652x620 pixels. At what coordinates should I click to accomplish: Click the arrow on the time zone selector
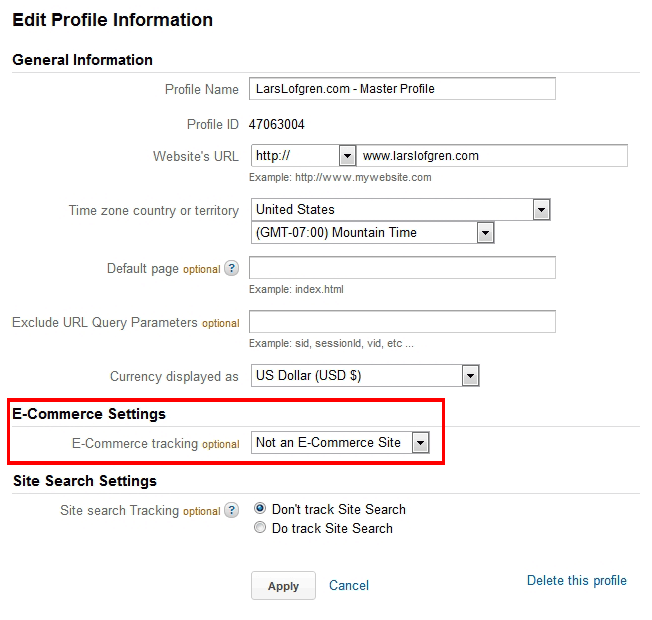coord(485,233)
